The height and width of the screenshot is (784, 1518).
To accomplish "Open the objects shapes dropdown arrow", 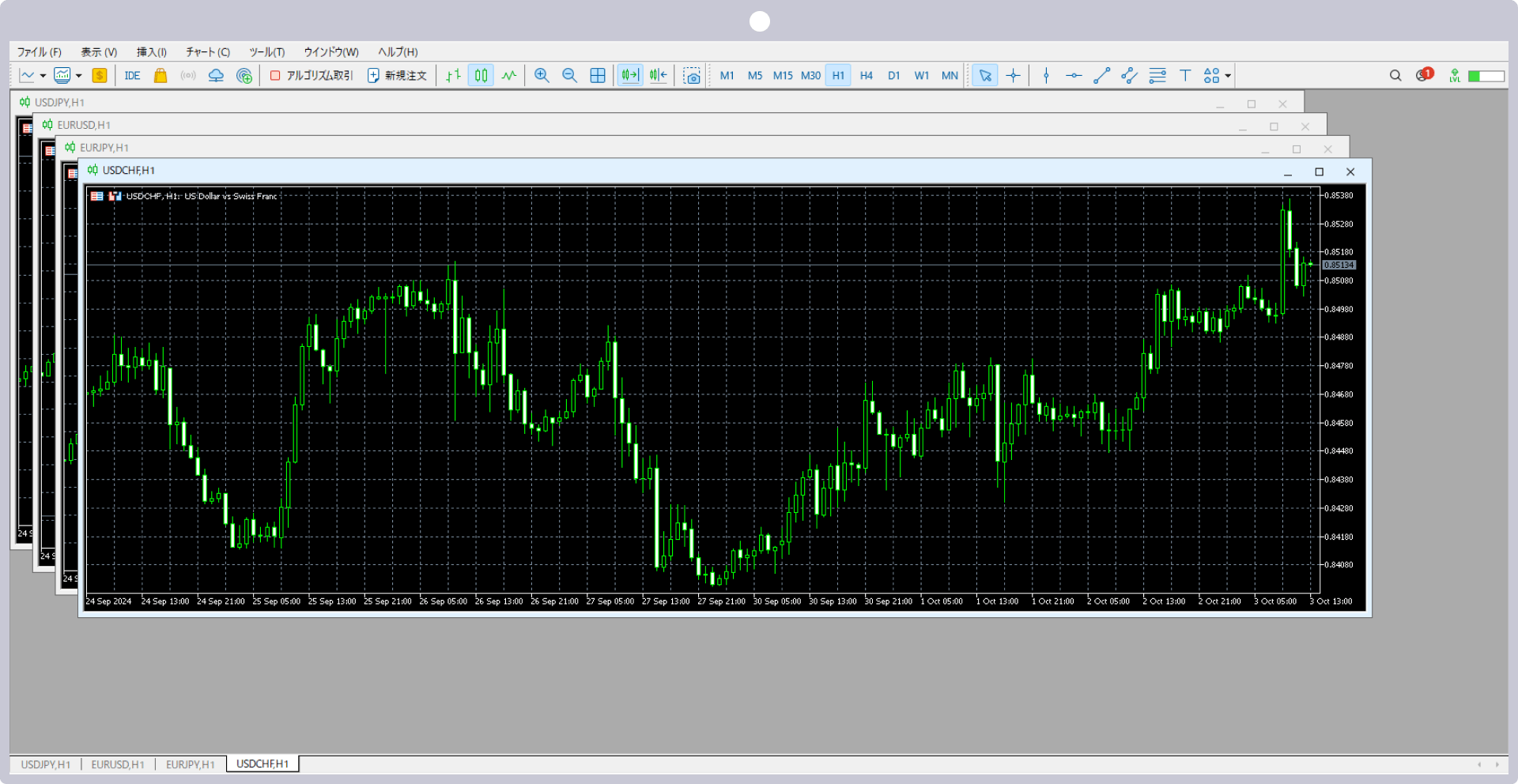I will pos(1228,76).
